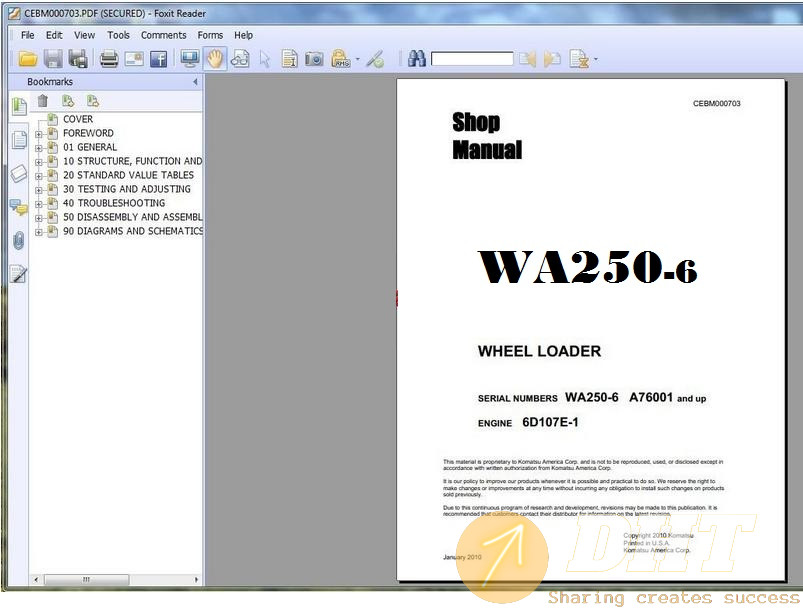Click the RMS protection lock icon
The image size is (803, 610).
[341, 58]
